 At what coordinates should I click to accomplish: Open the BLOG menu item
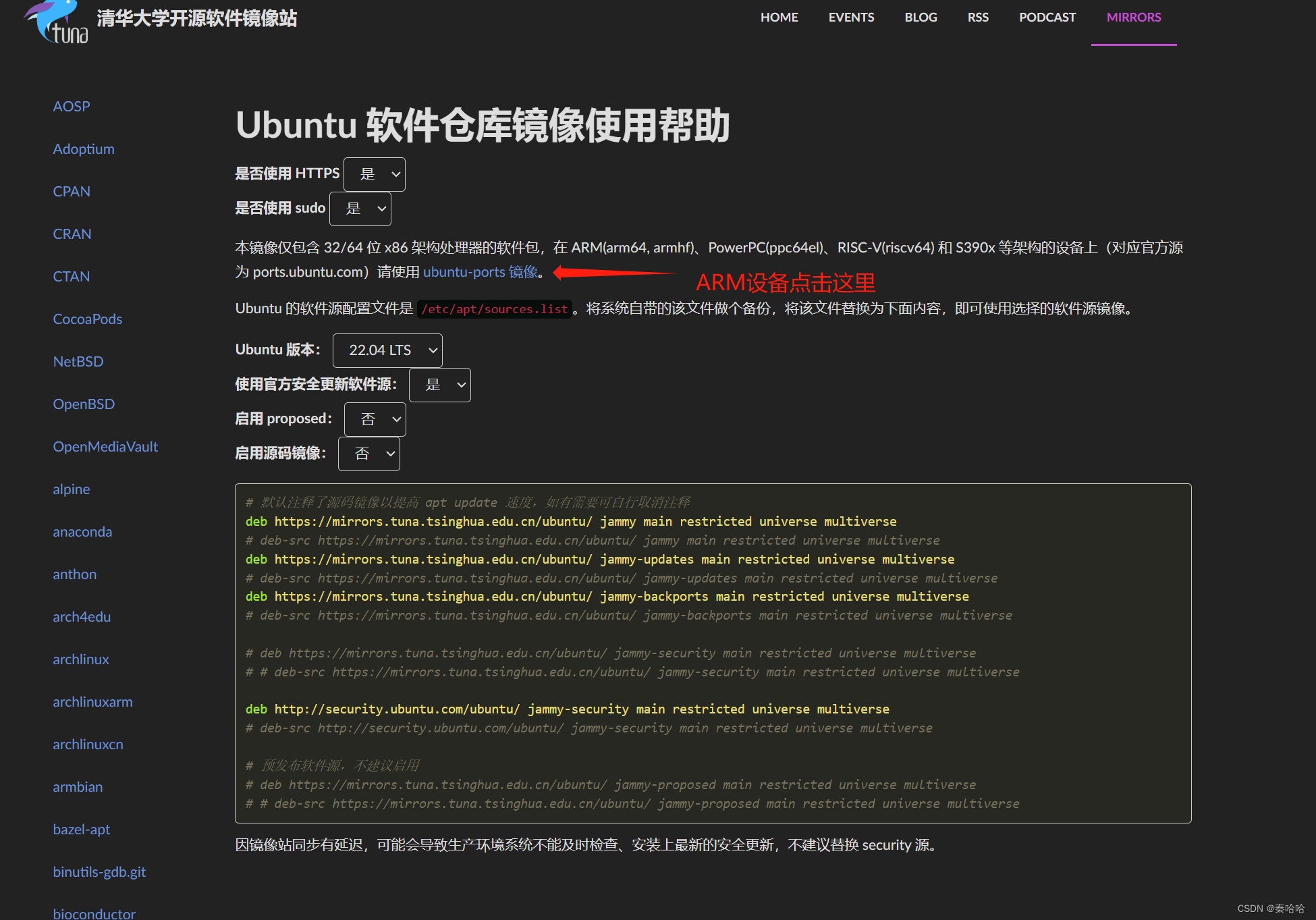(x=921, y=18)
